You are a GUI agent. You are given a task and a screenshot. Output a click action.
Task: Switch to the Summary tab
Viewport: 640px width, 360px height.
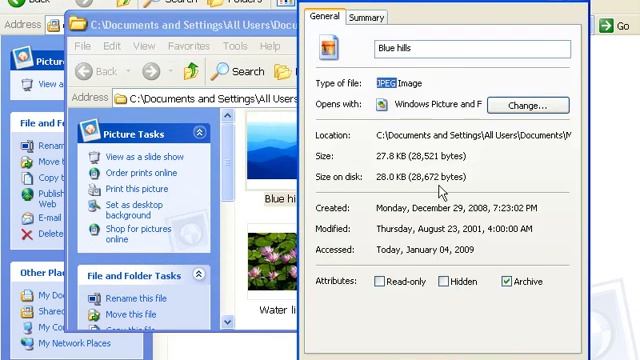pos(366,18)
